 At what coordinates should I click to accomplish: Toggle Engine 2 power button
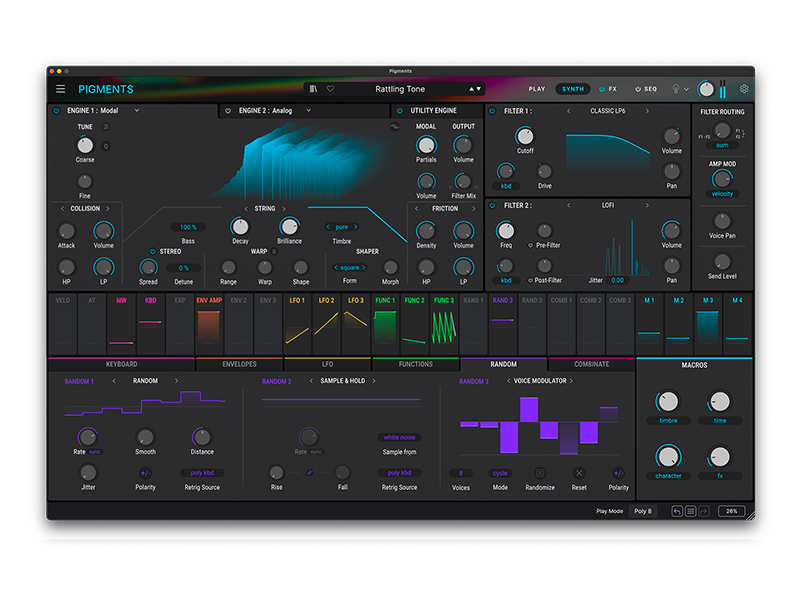click(228, 111)
